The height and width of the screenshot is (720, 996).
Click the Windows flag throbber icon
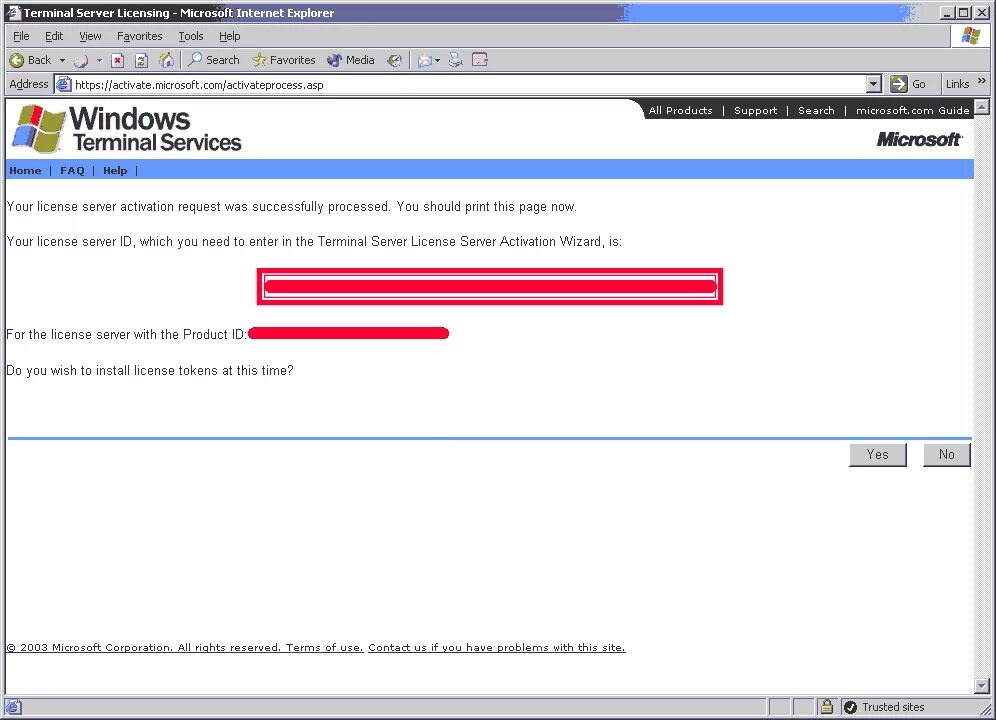tap(971, 36)
